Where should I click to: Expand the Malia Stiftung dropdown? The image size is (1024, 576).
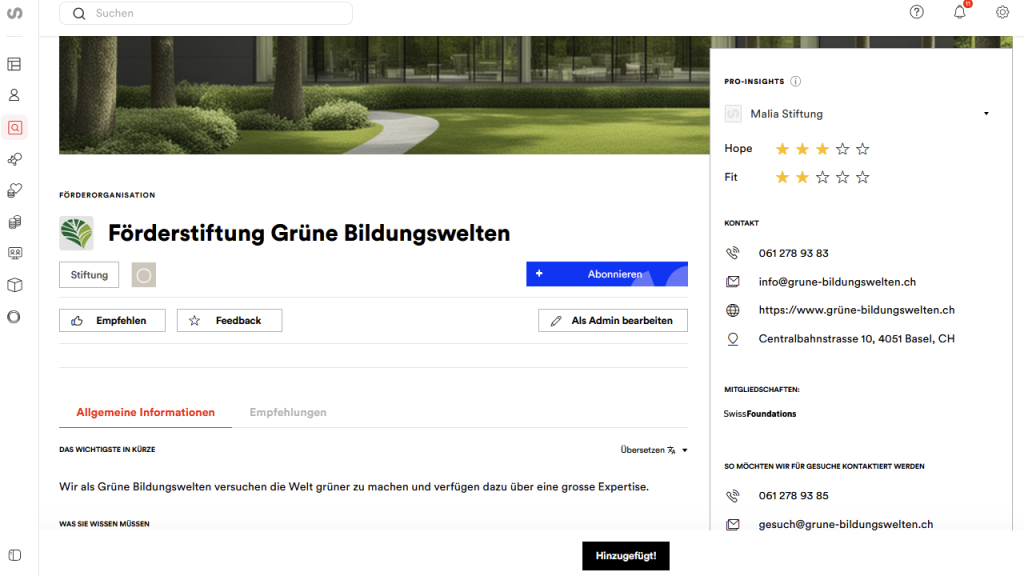pyautogui.click(x=985, y=114)
